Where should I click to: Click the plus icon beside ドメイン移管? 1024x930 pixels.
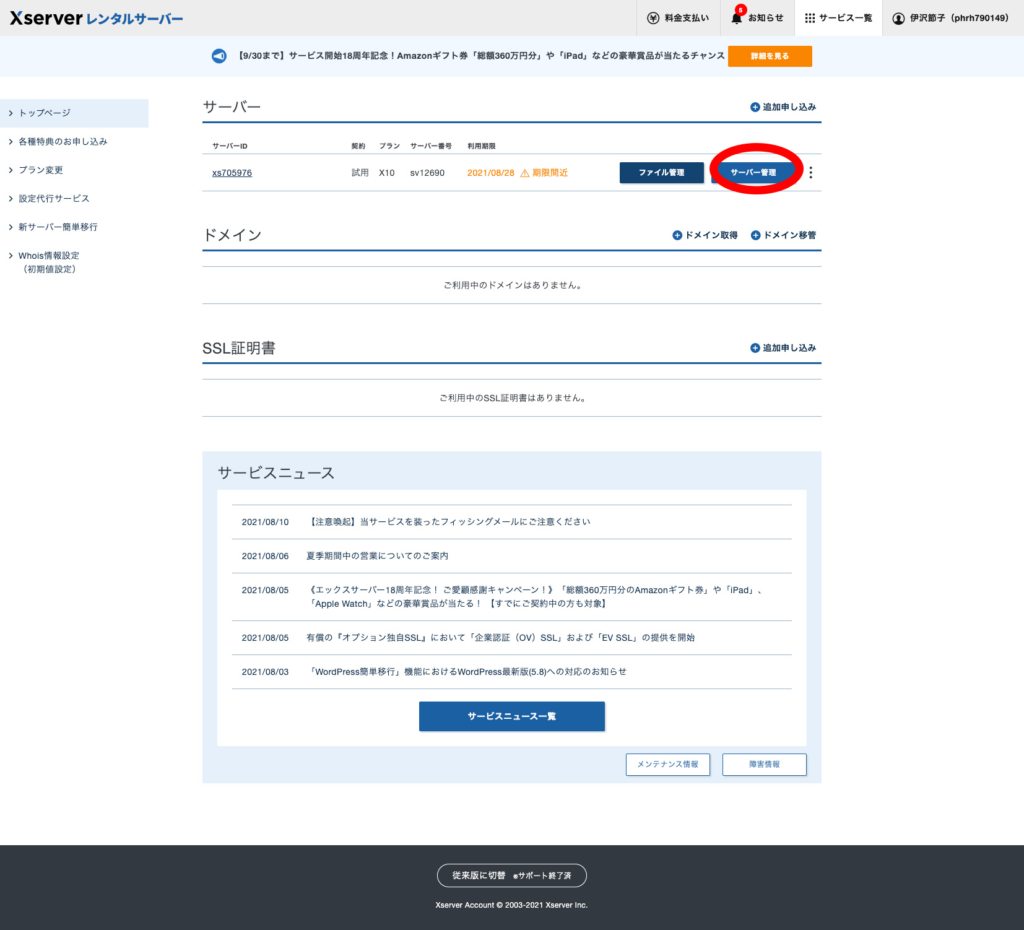[x=756, y=235]
